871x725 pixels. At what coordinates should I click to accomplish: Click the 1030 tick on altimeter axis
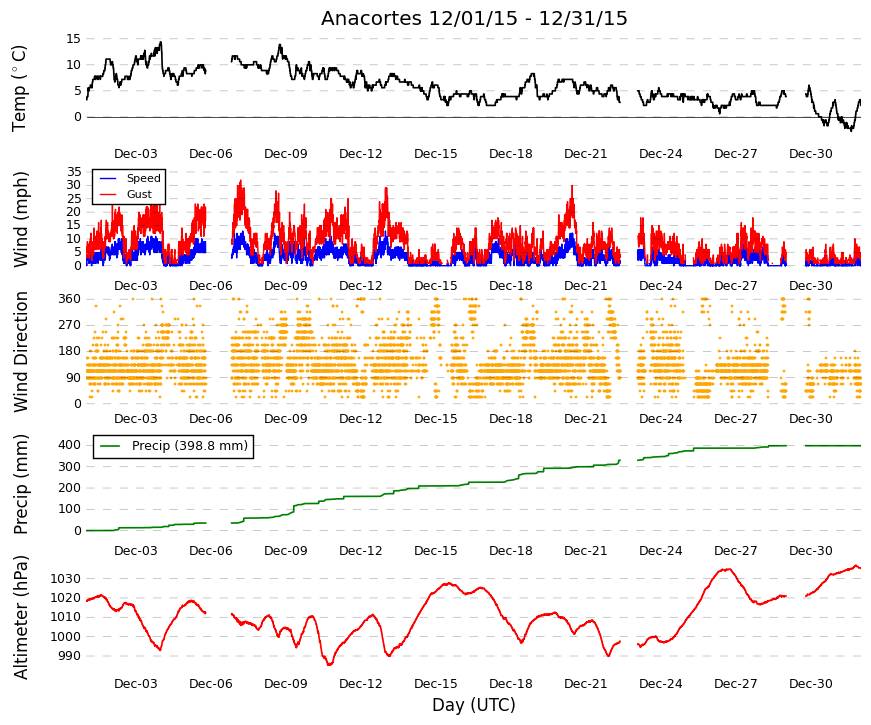(x=66, y=579)
